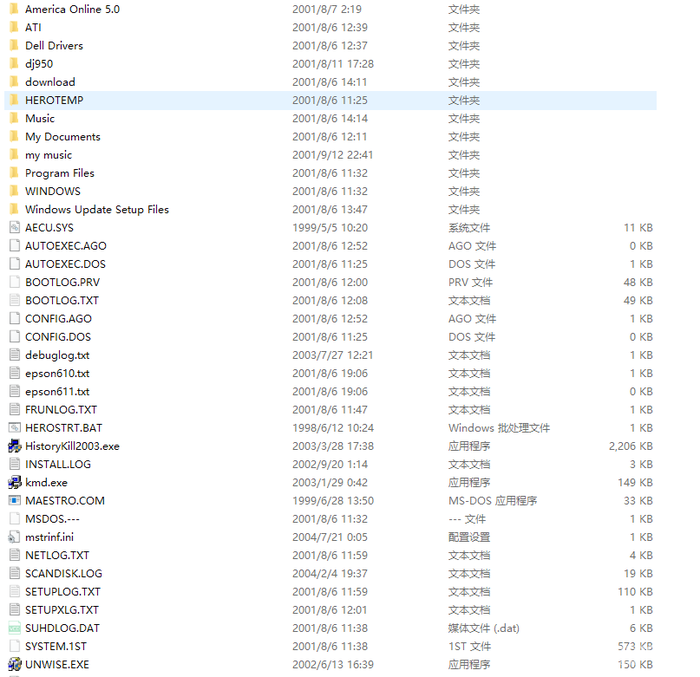Click the 2004/7/21 0:05 modified date
Screen dimensions: 700x677
(330, 537)
